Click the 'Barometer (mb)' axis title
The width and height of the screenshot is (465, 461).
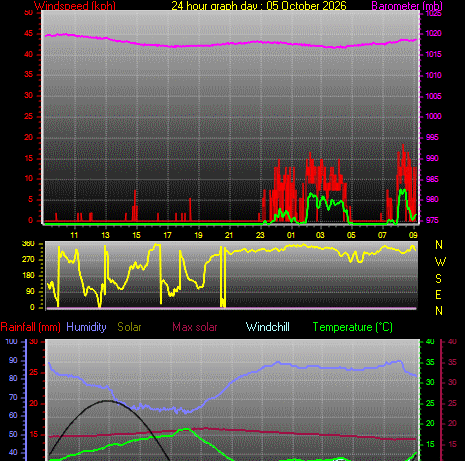pos(407,6)
